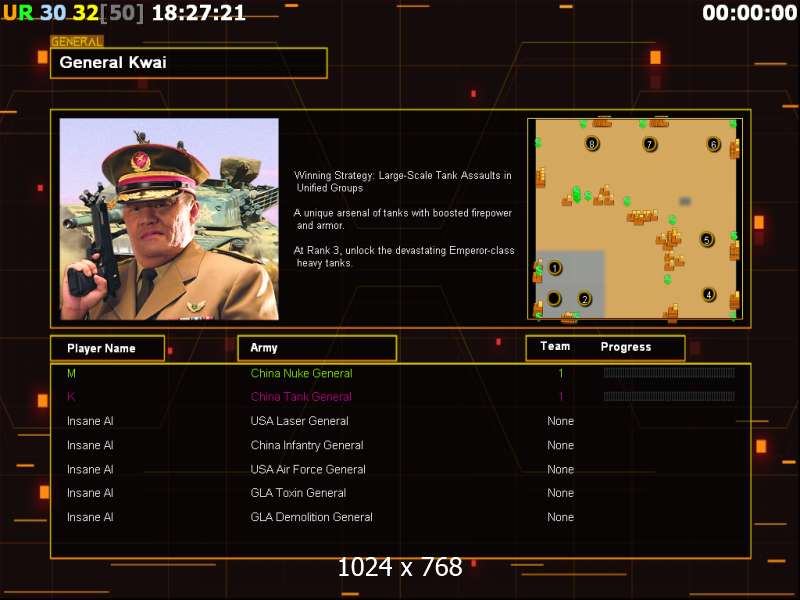Click the China Infantry General army entry
800x600 pixels.
(x=307, y=445)
